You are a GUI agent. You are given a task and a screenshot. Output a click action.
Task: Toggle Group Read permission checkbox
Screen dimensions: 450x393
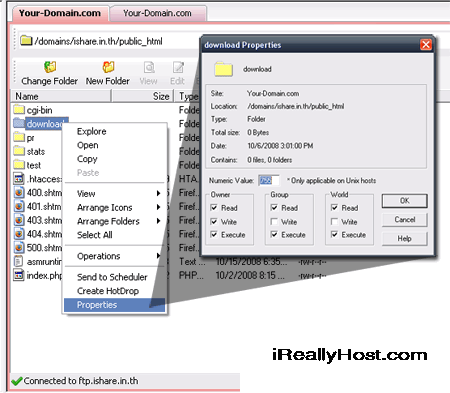click(x=274, y=208)
